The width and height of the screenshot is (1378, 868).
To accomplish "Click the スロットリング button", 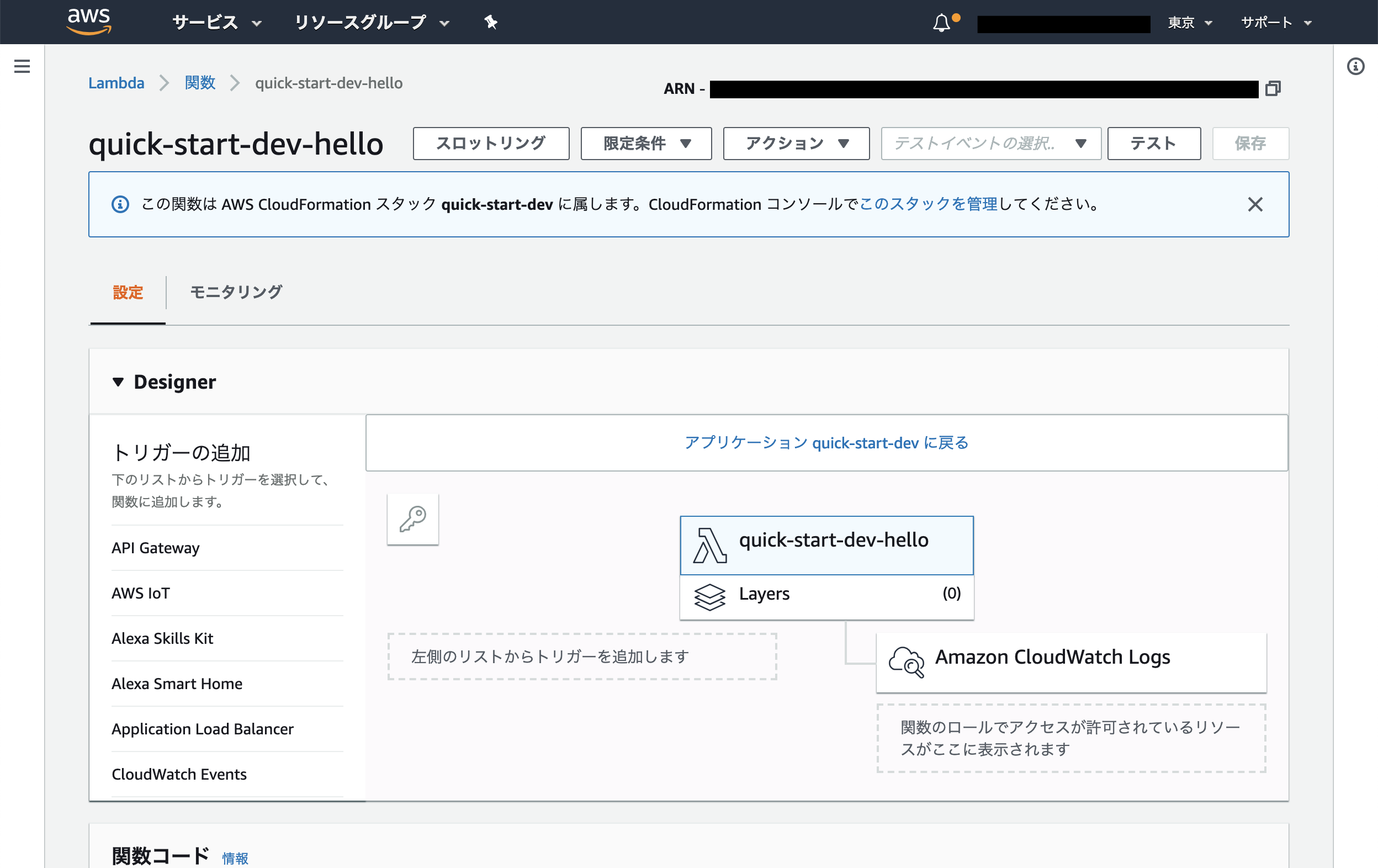I will click(490, 144).
